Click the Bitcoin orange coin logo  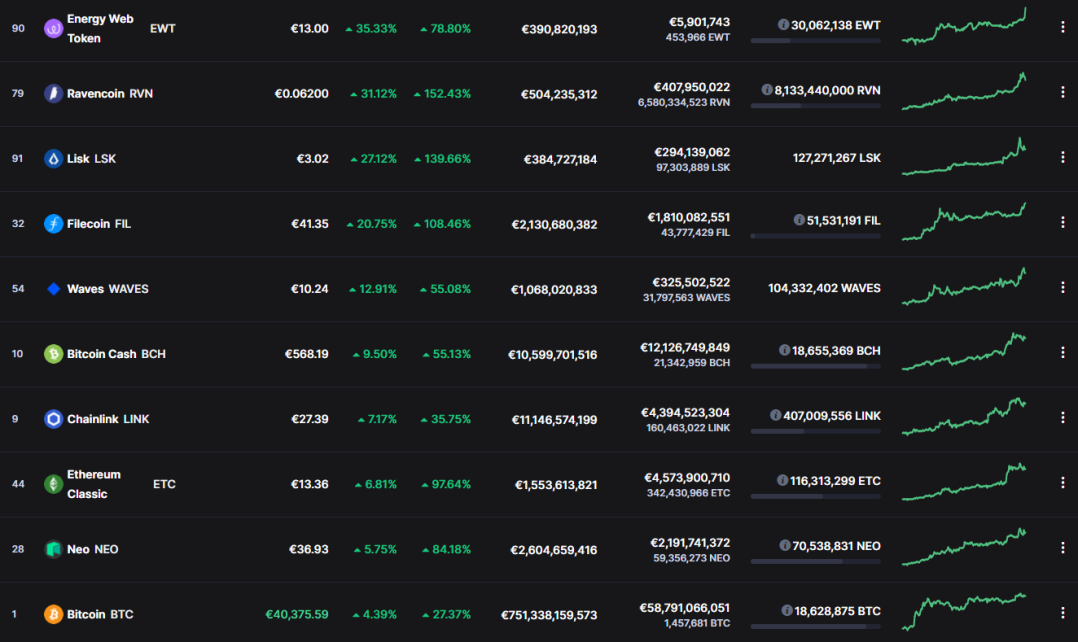54,614
